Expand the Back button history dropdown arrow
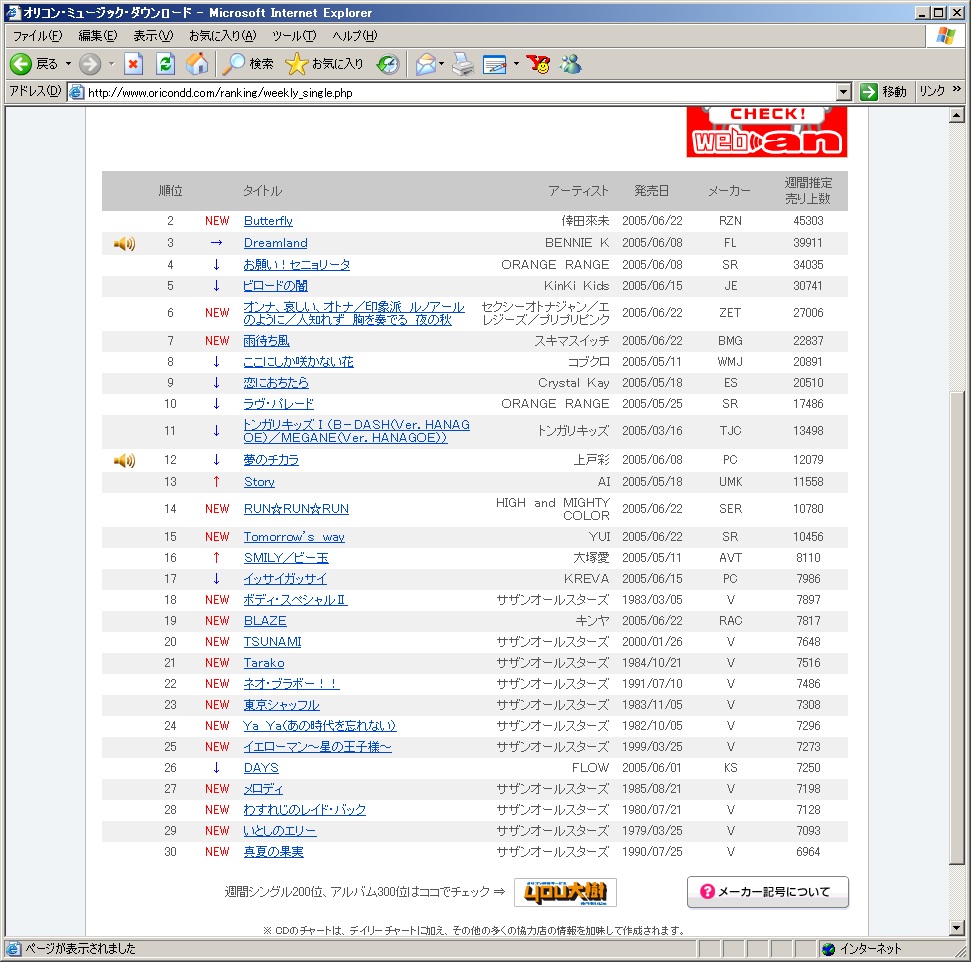 [x=68, y=64]
